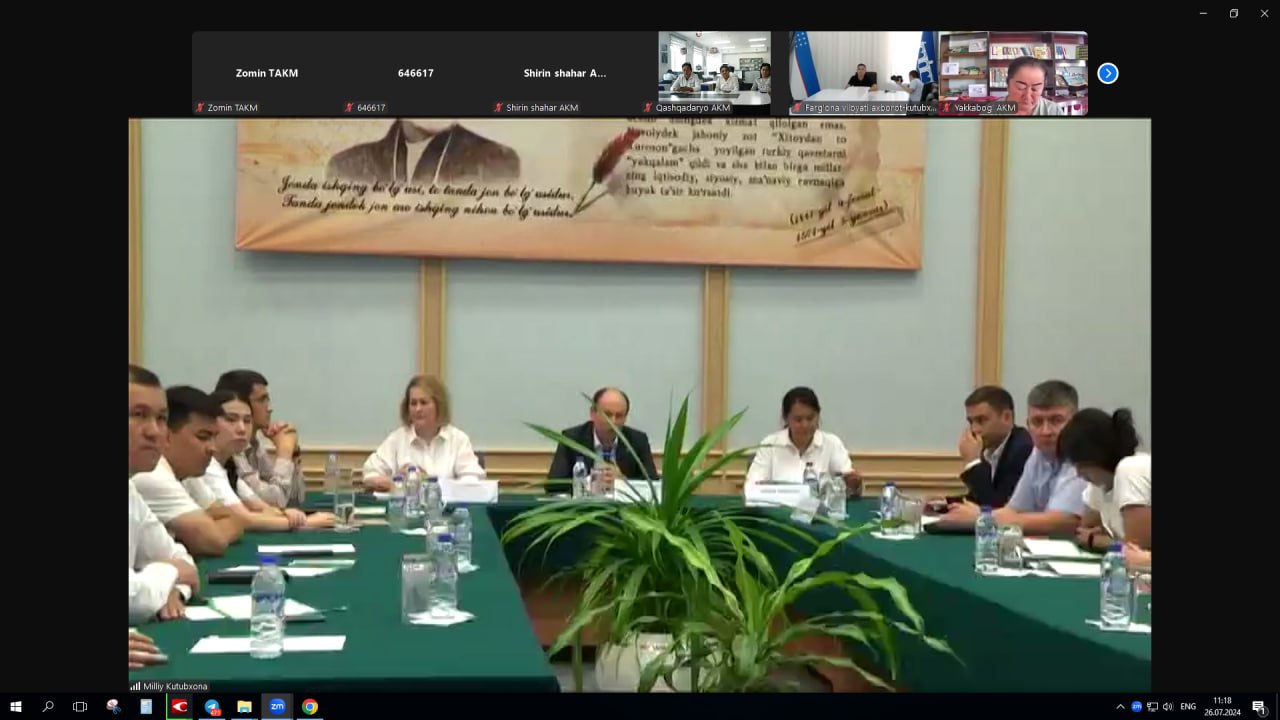Open the volume control in system tray
Viewport: 1280px width, 720px height.
pyautogui.click(x=1167, y=706)
